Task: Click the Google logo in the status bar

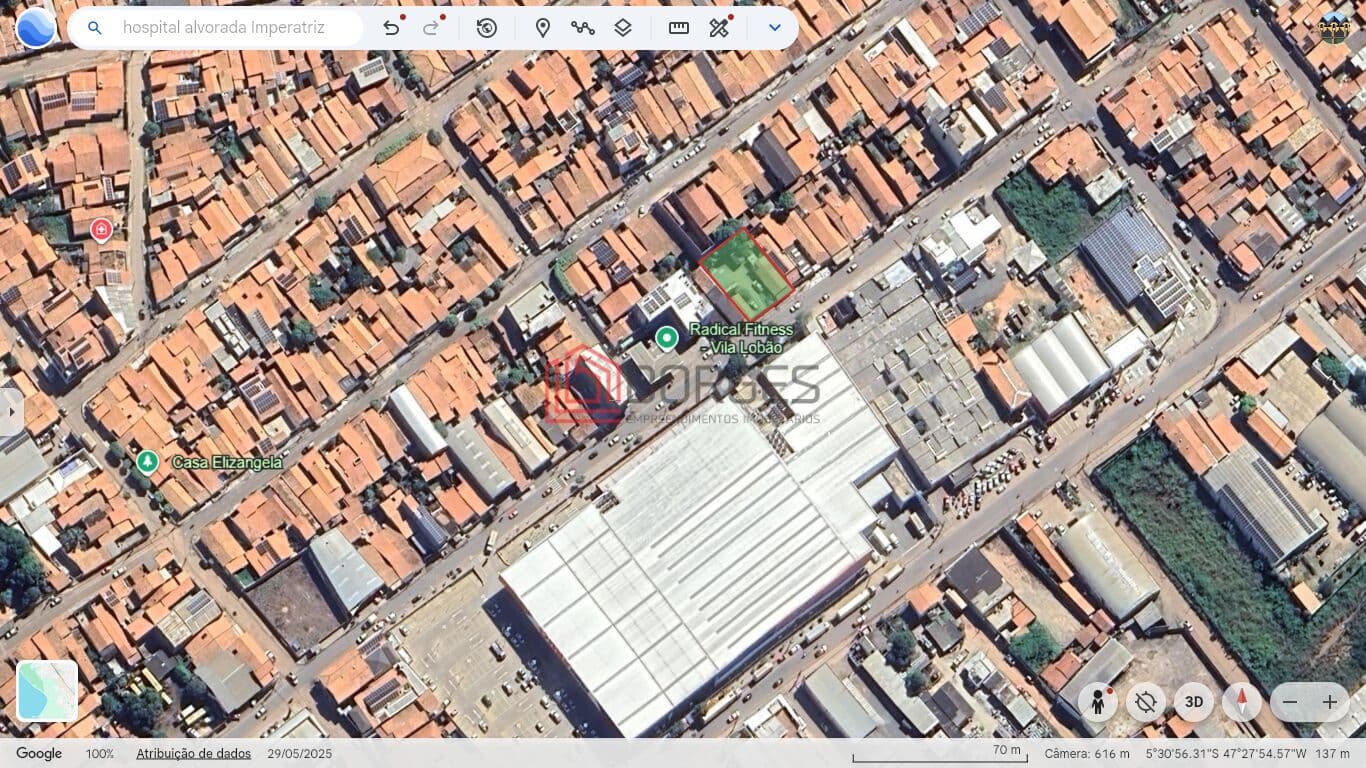Action: click(x=39, y=754)
